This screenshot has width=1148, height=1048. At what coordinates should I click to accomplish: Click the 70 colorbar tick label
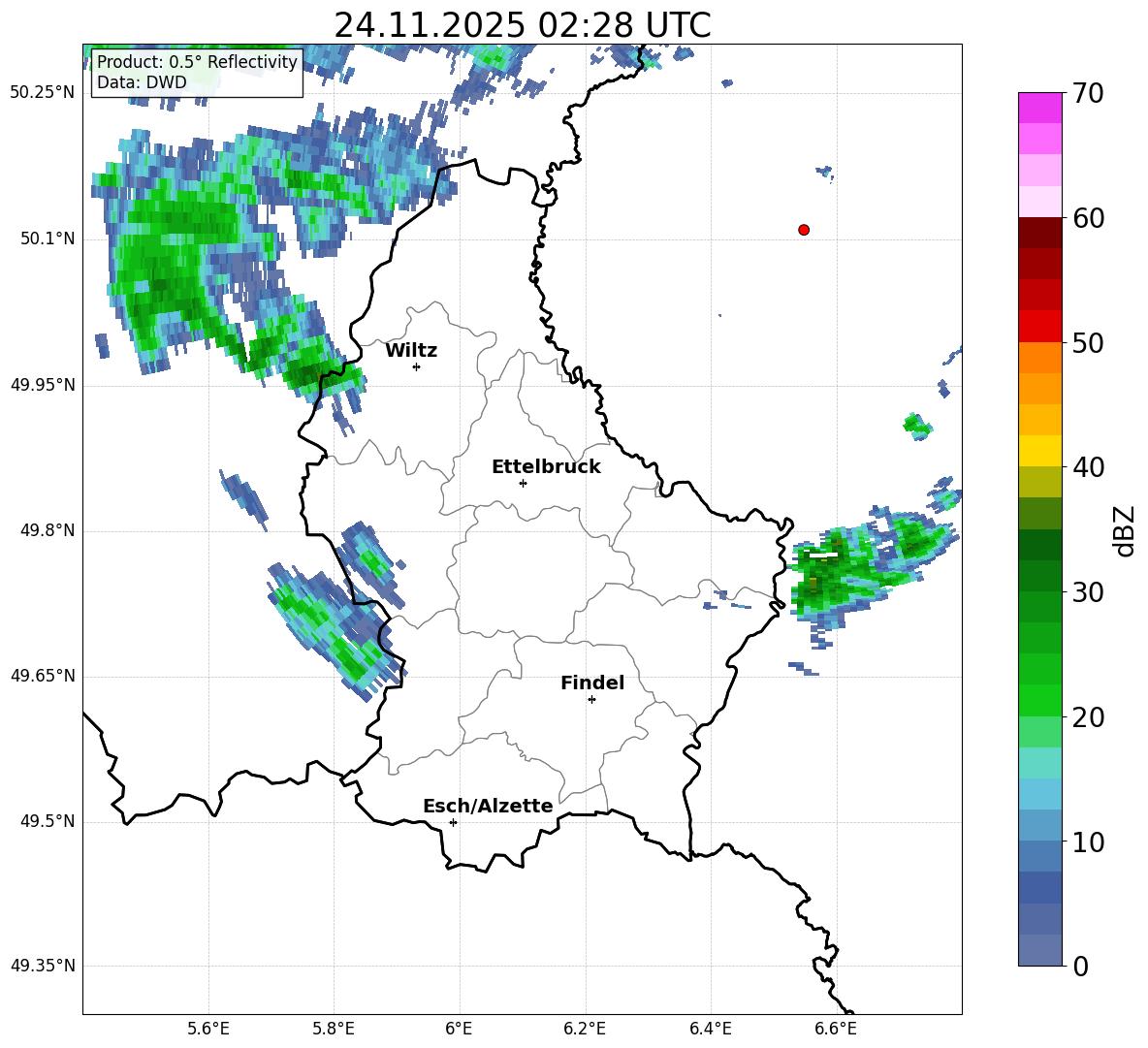click(1088, 94)
